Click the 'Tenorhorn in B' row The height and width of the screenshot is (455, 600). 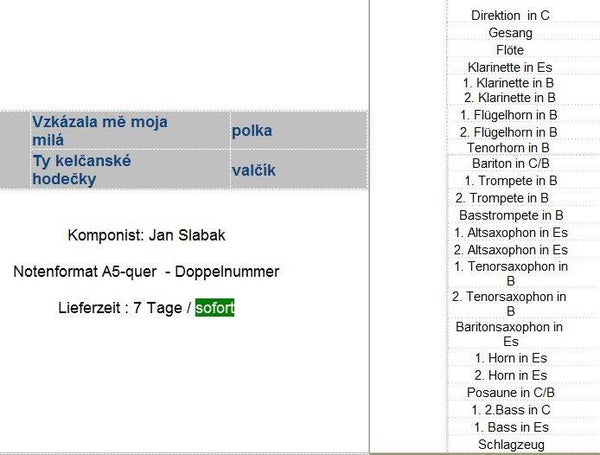click(510, 148)
